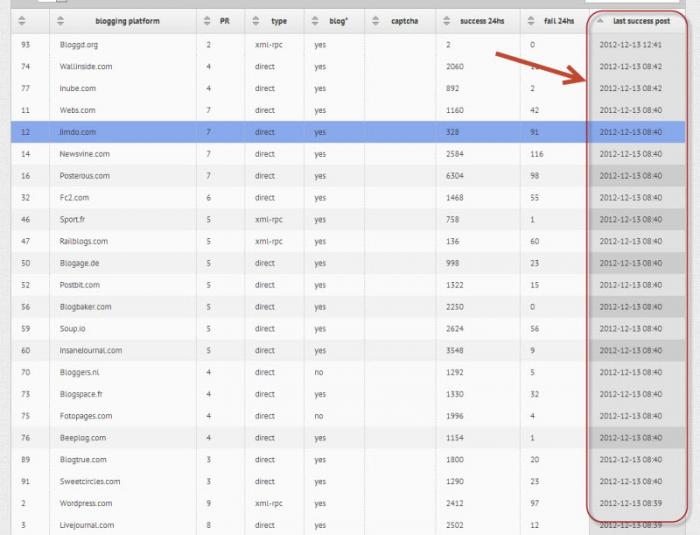Click the 'no' blog value for Fotopages.com

pos(319,416)
